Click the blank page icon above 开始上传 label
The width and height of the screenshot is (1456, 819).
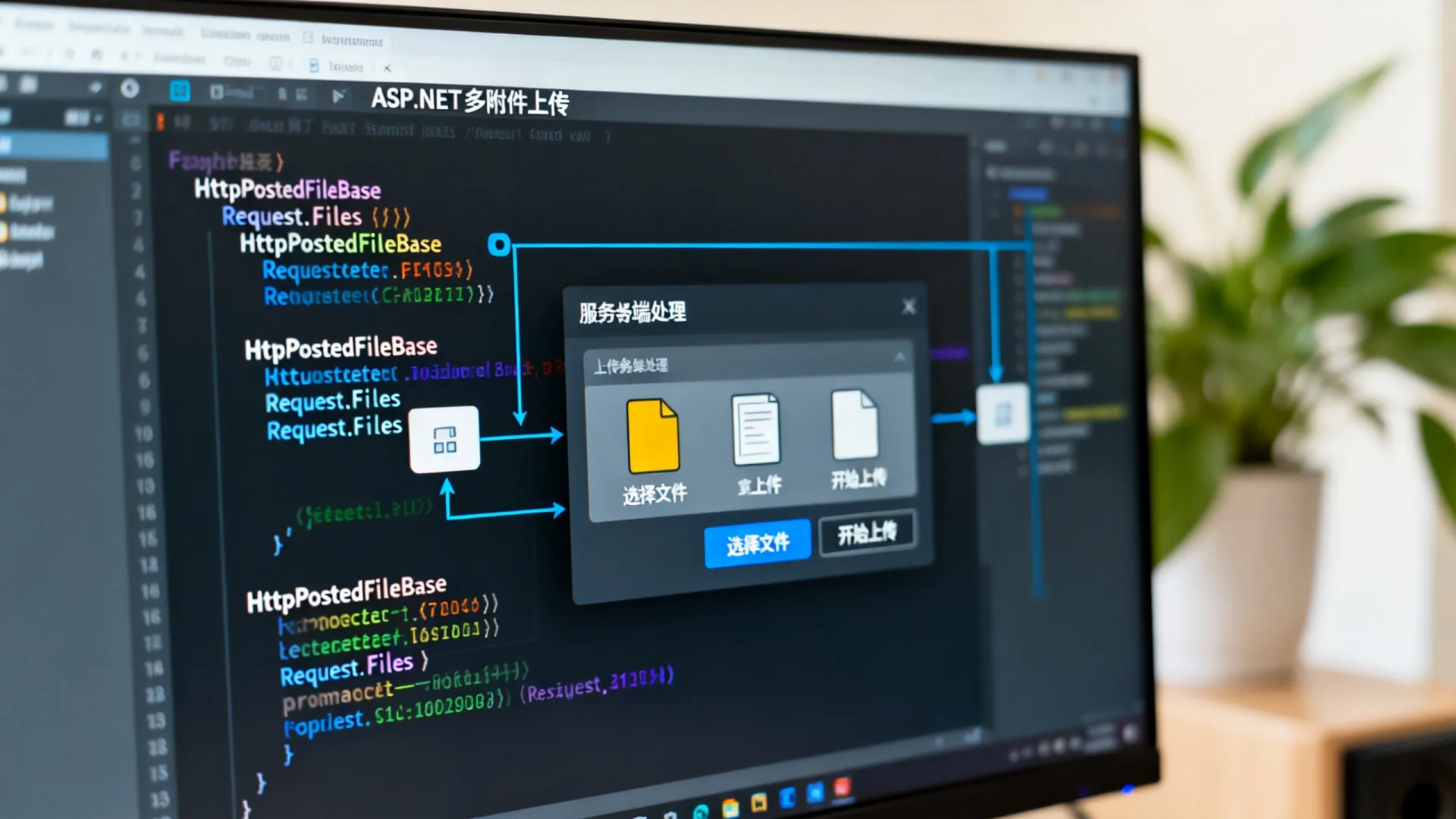pos(855,425)
